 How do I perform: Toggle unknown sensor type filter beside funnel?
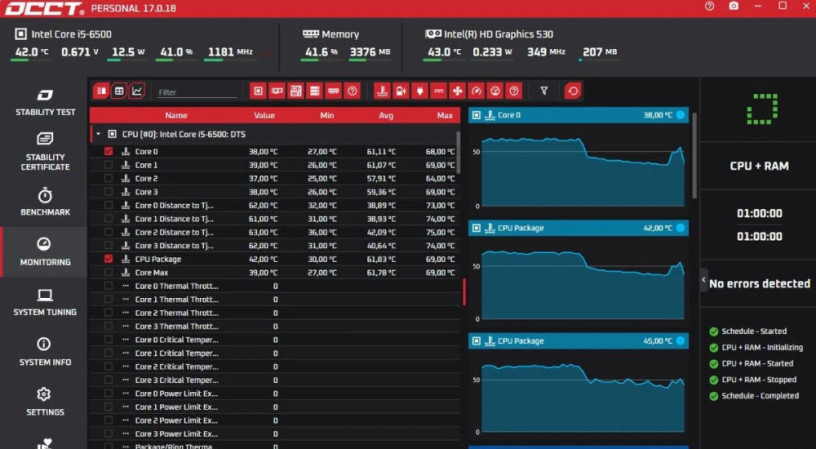click(514, 91)
